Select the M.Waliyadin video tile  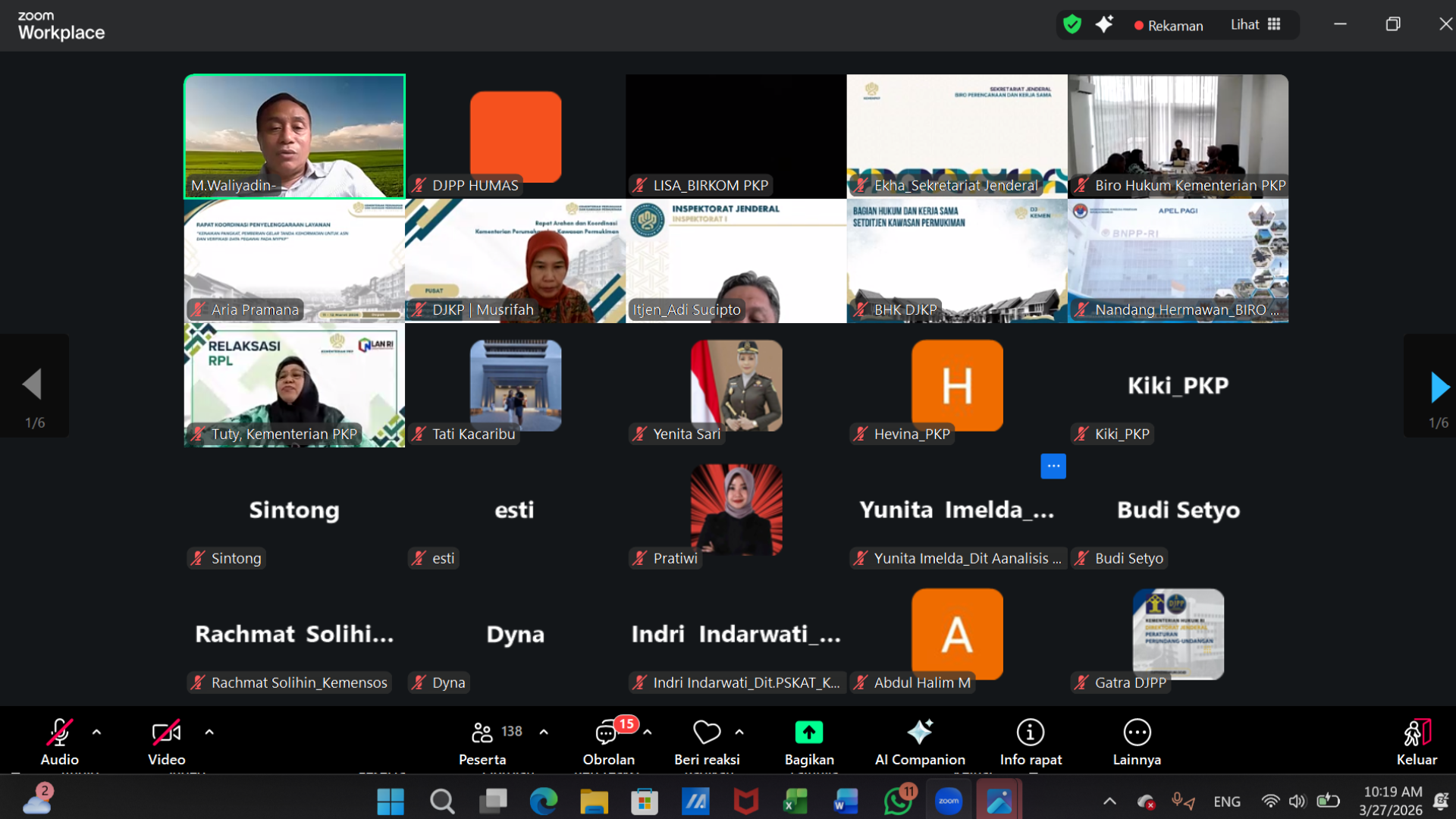[x=294, y=136]
